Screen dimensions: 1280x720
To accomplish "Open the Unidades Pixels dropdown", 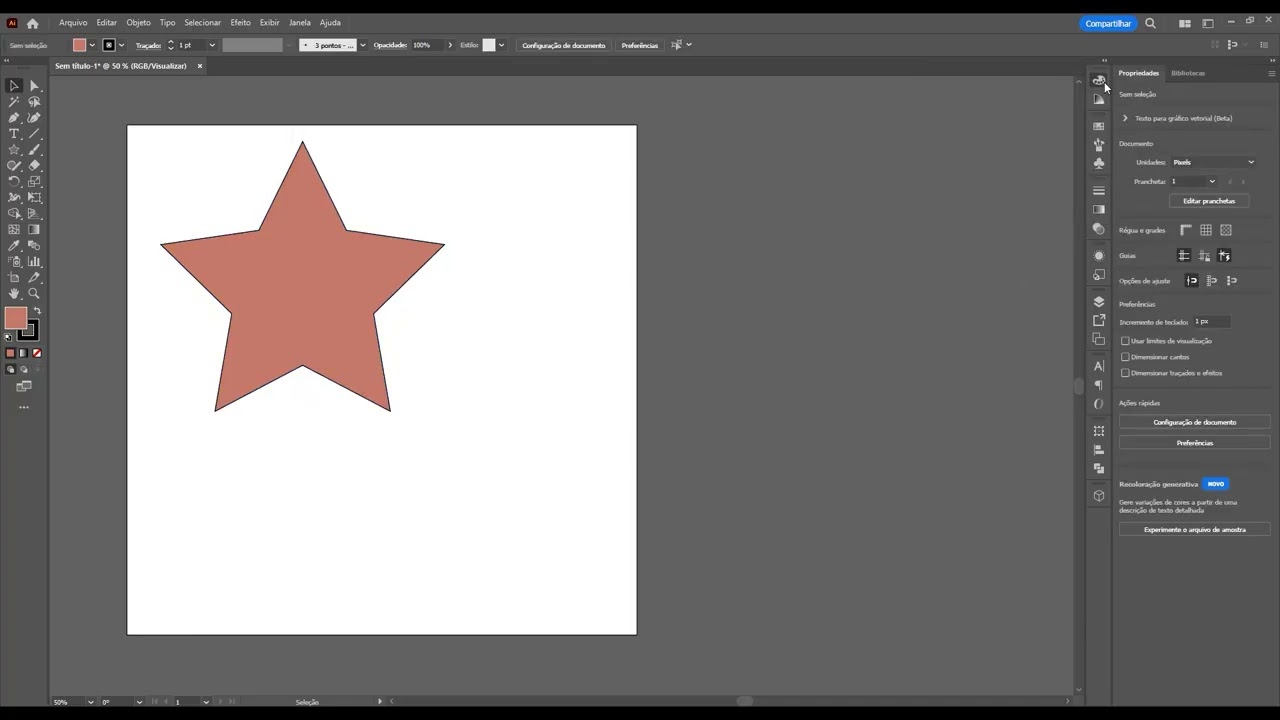I will [x=1213, y=162].
